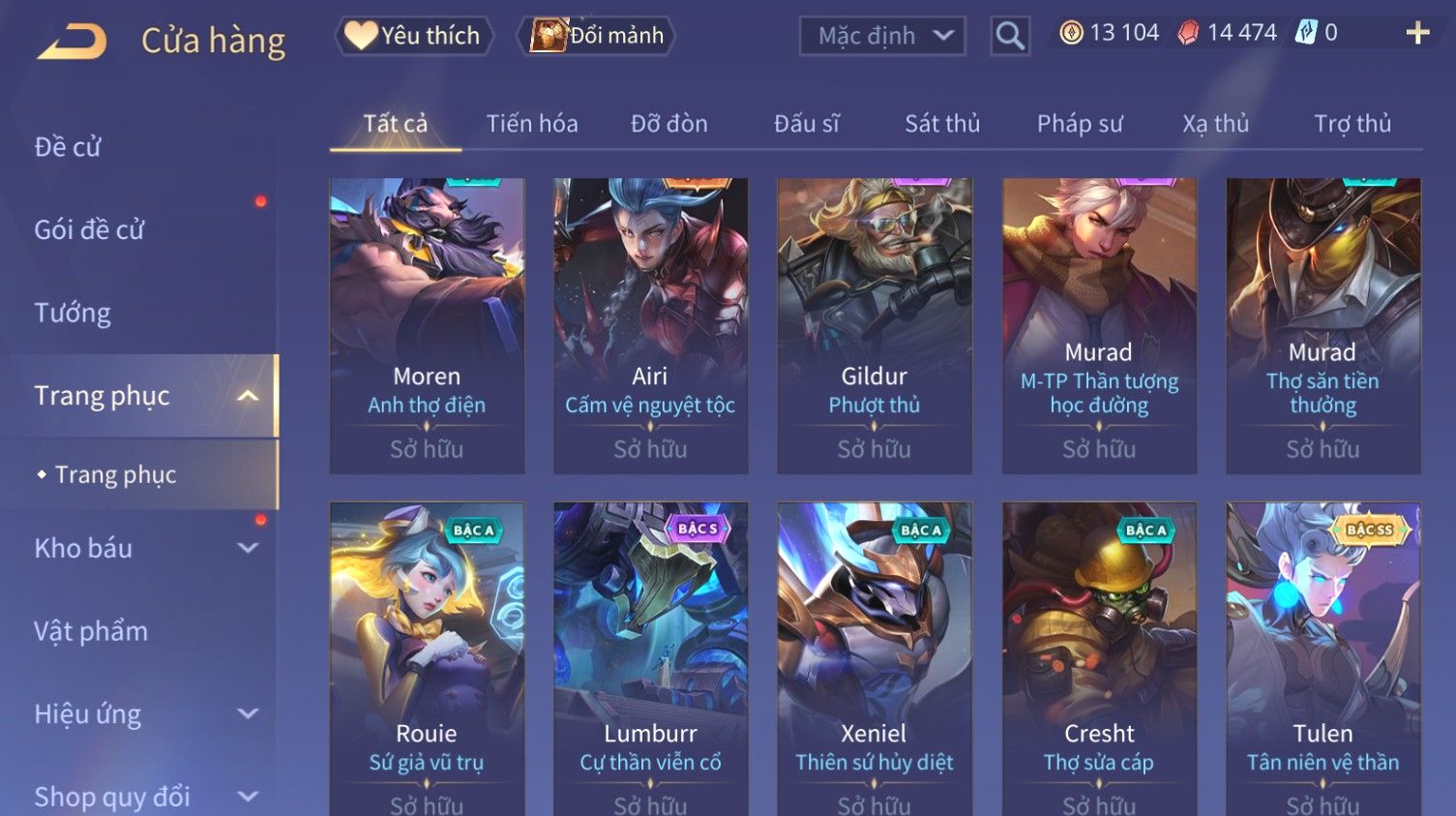Expand the Hiệu ứng sidebar section
The image size is (1456, 816).
point(249,714)
